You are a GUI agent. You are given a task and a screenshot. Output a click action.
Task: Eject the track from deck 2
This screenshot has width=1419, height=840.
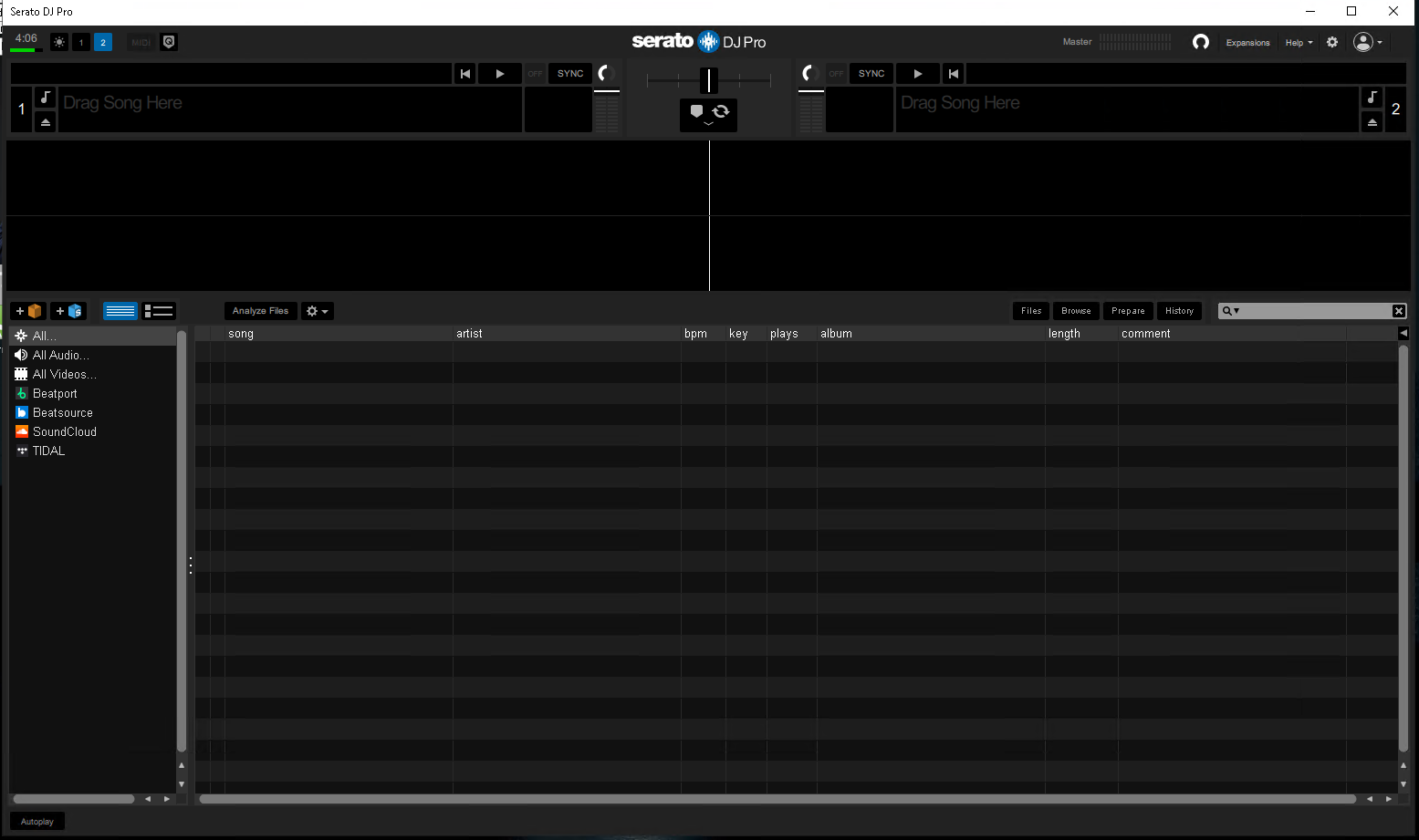1372,122
